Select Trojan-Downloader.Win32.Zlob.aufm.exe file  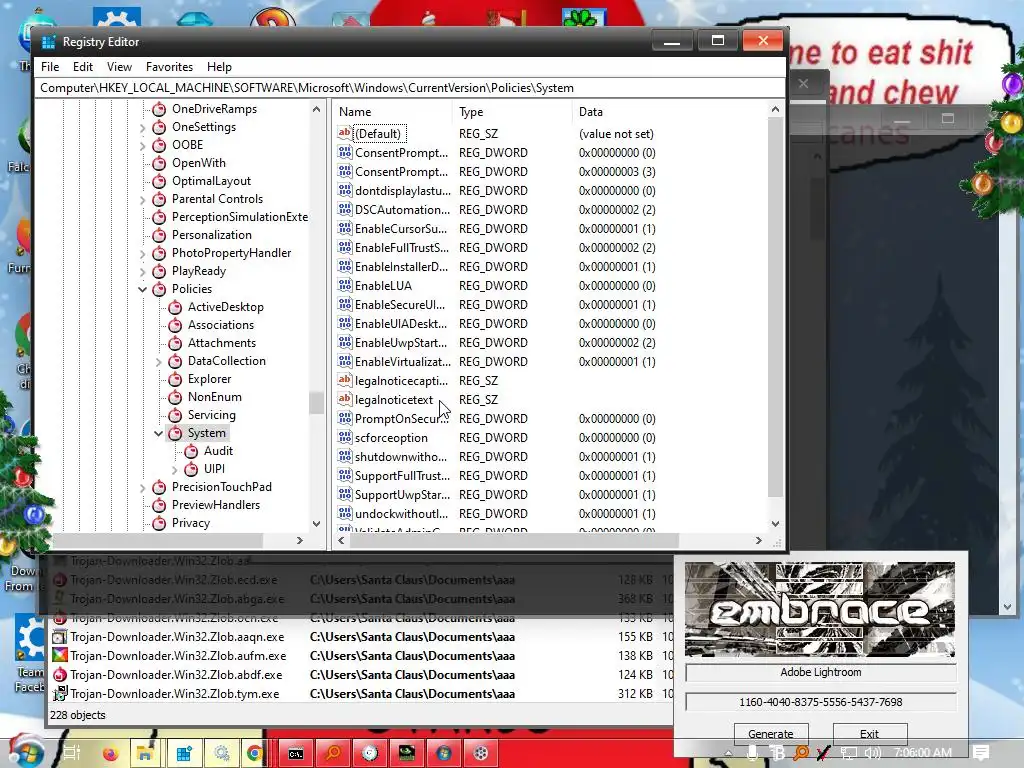[178, 656]
